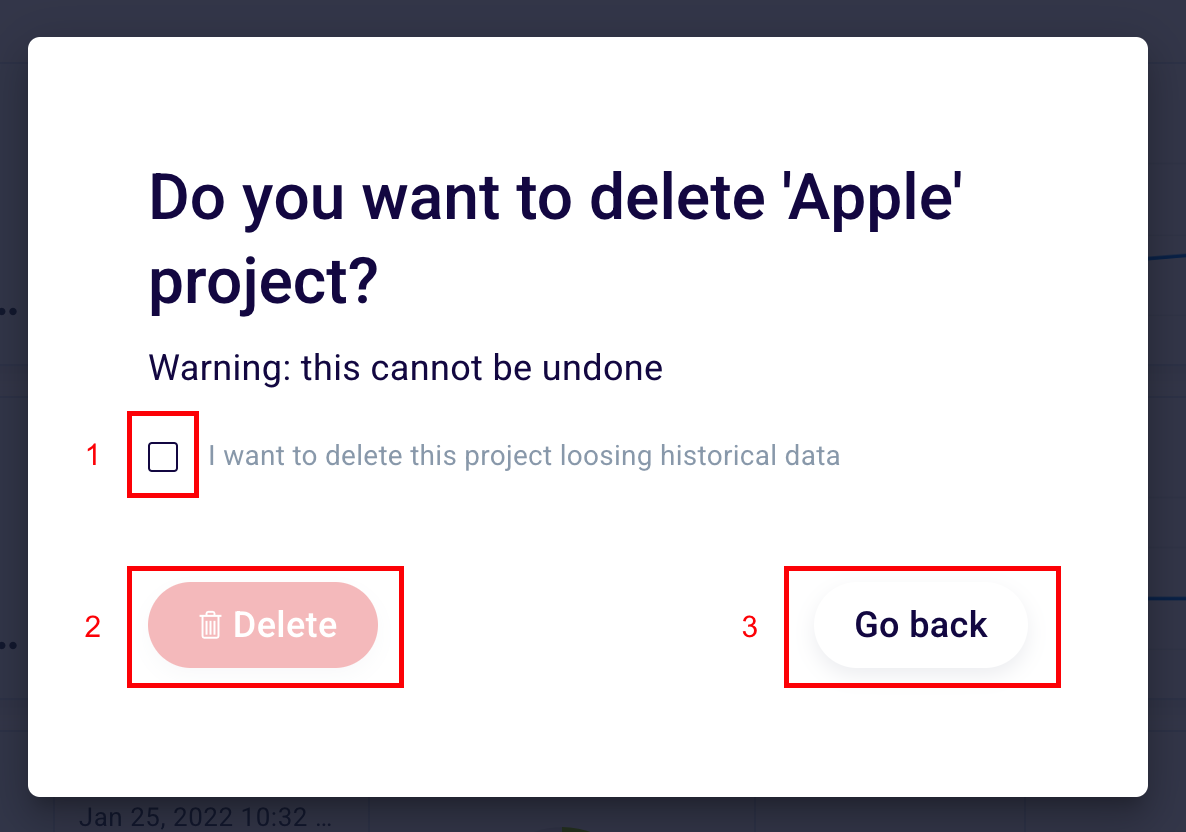1186x832 pixels.
Task: Click the warning text about undoing
Action: [x=405, y=367]
